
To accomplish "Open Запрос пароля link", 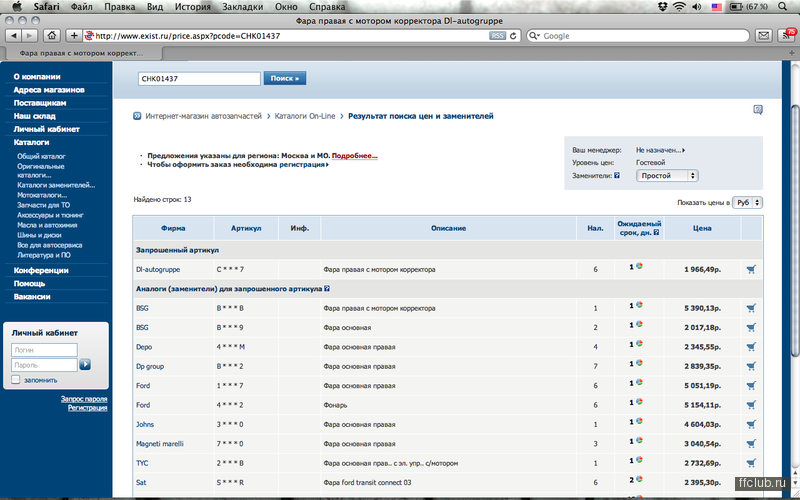I will pyautogui.click(x=84, y=399).
